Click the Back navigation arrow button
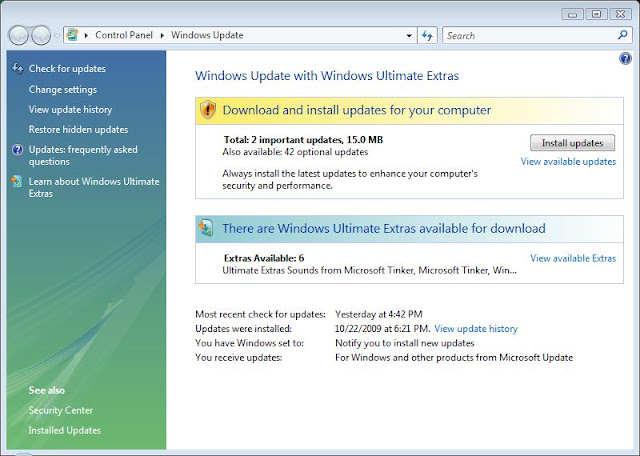Viewport: 640px width, 456px height. (x=18, y=36)
